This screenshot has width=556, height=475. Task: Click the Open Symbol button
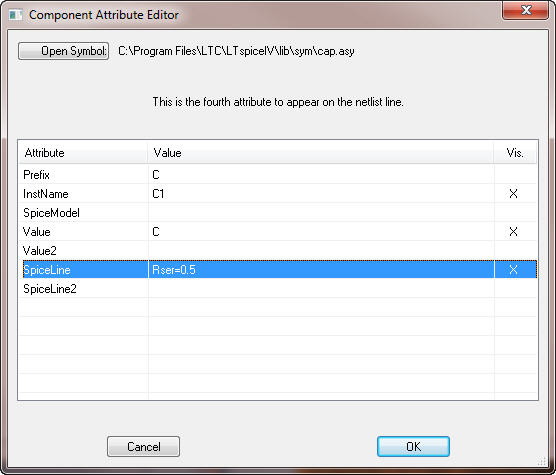pyautogui.click(x=63, y=51)
